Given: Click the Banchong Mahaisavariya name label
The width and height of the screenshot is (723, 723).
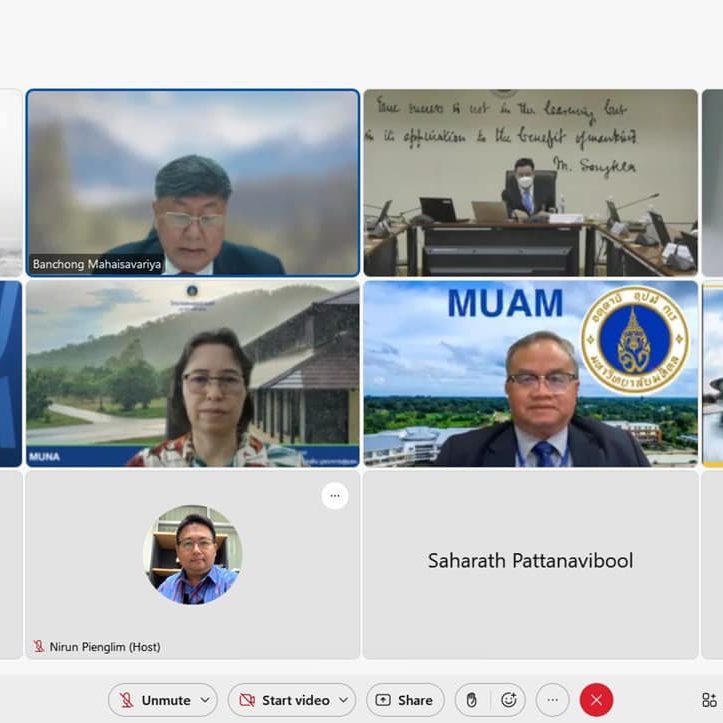Looking at the screenshot, I should pos(97,265).
